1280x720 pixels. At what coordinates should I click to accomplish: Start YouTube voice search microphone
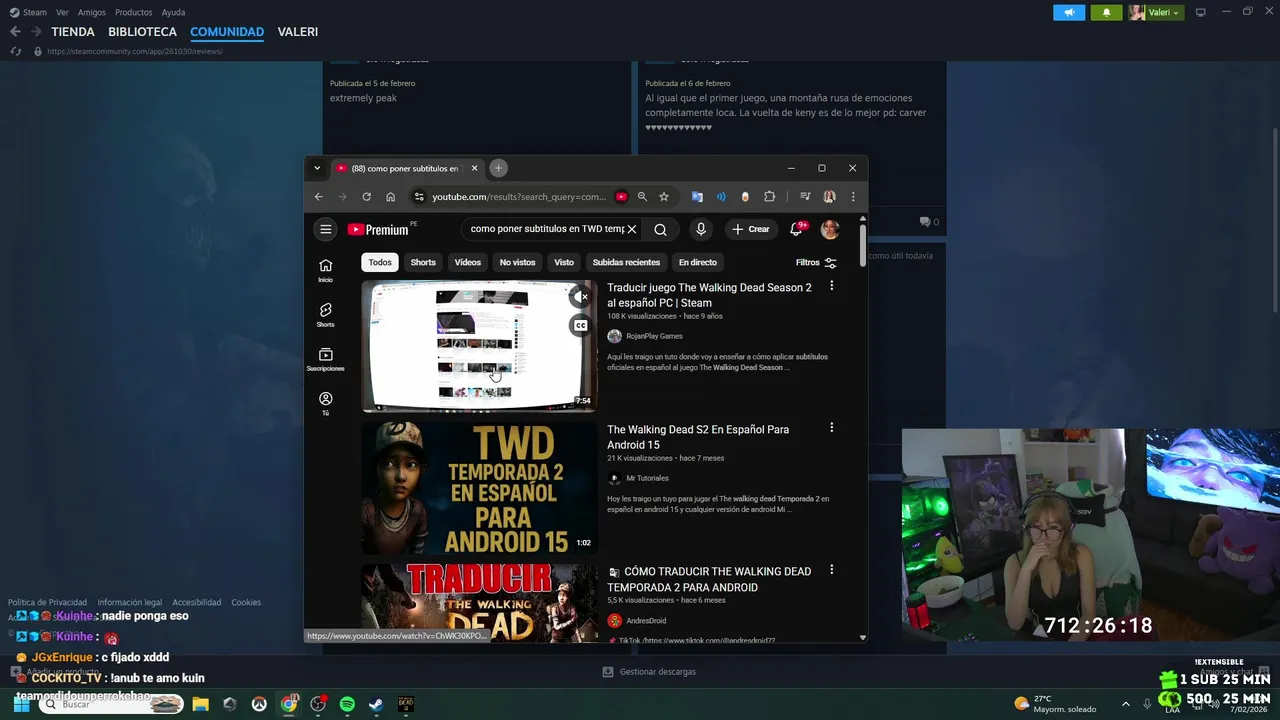tap(701, 229)
